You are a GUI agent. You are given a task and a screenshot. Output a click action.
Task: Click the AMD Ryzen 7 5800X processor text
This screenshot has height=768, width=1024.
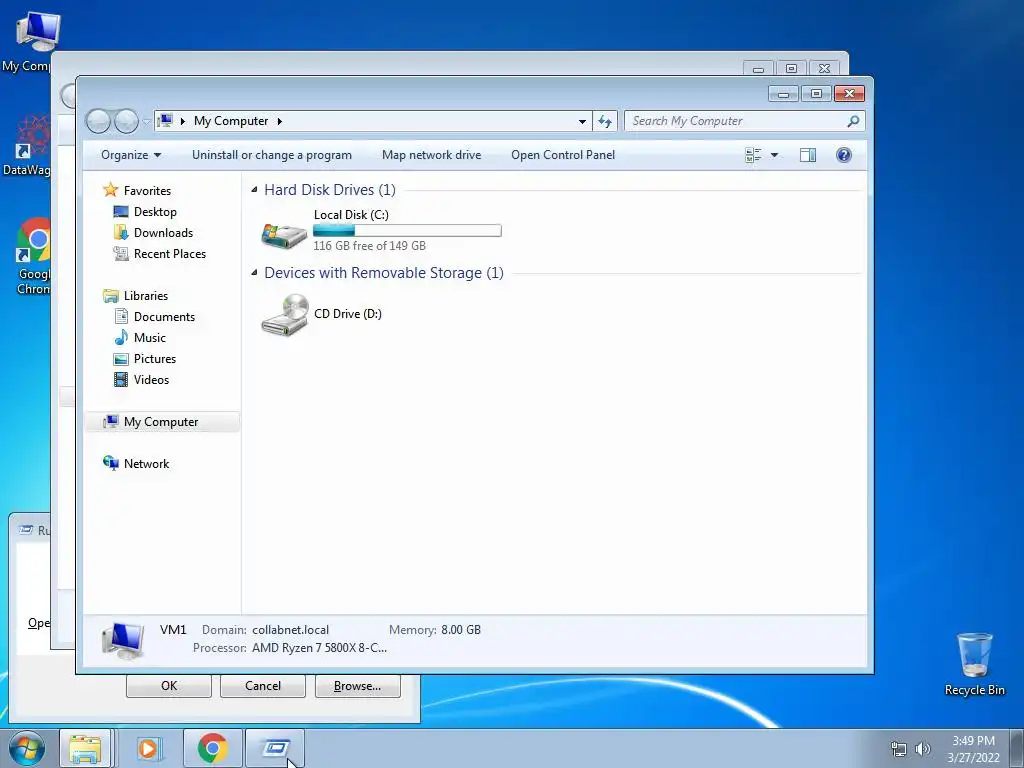point(319,648)
